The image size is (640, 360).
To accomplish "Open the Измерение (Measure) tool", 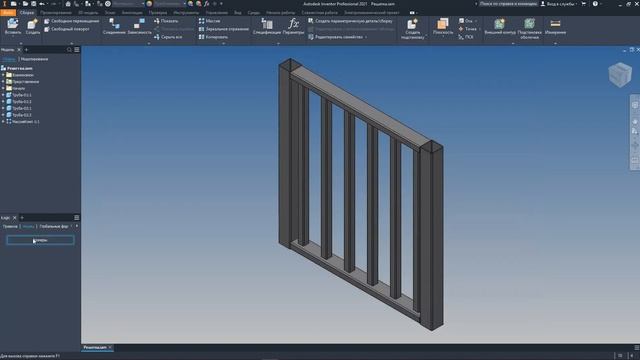I will [555, 26].
